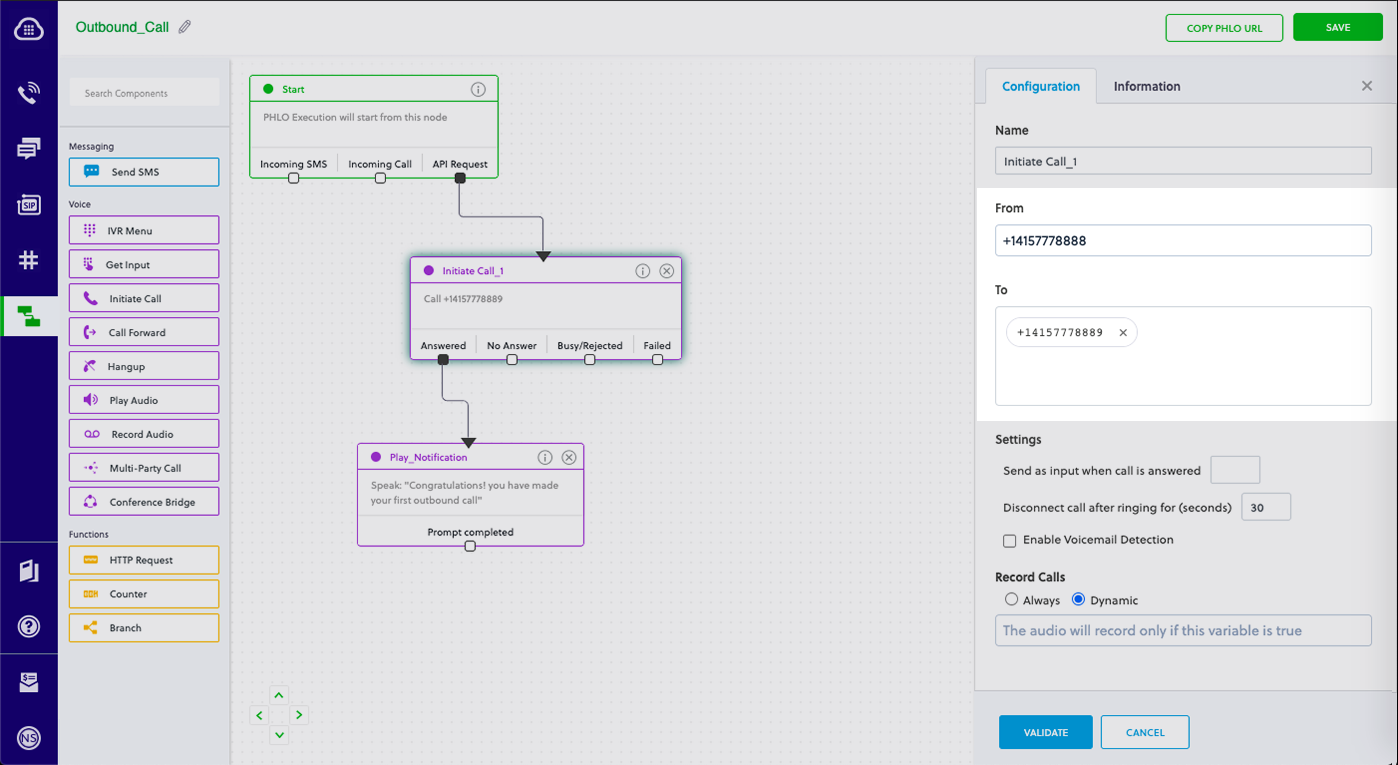The height and width of the screenshot is (765, 1398).
Task: Switch to the Information tab
Action: [1147, 86]
